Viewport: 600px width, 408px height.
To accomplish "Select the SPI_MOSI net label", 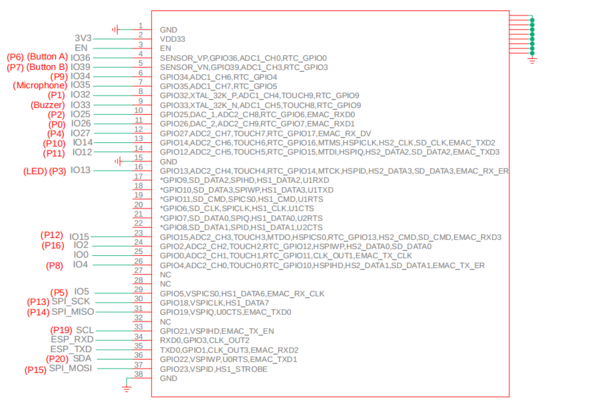I will pyautogui.click(x=71, y=368).
